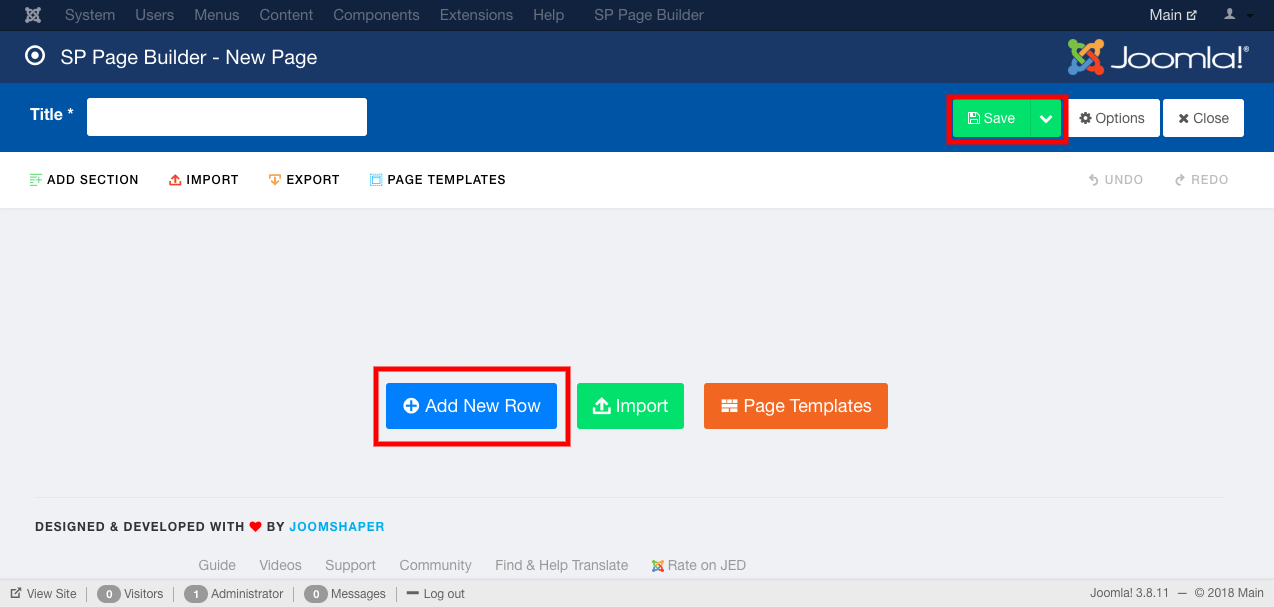Open the System menu
Screen dimensions: 1274x607
pyautogui.click(x=90, y=15)
